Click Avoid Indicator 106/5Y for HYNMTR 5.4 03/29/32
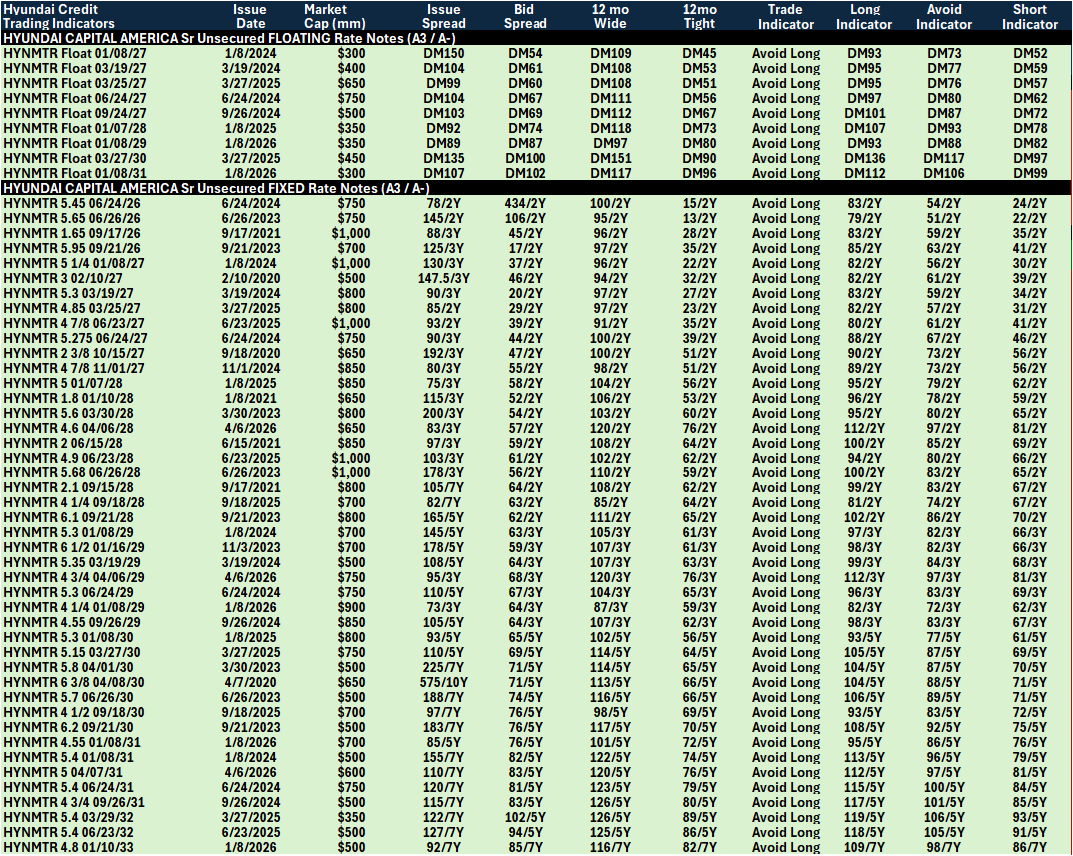Screen dimensions: 1073x856 (x=944, y=817)
